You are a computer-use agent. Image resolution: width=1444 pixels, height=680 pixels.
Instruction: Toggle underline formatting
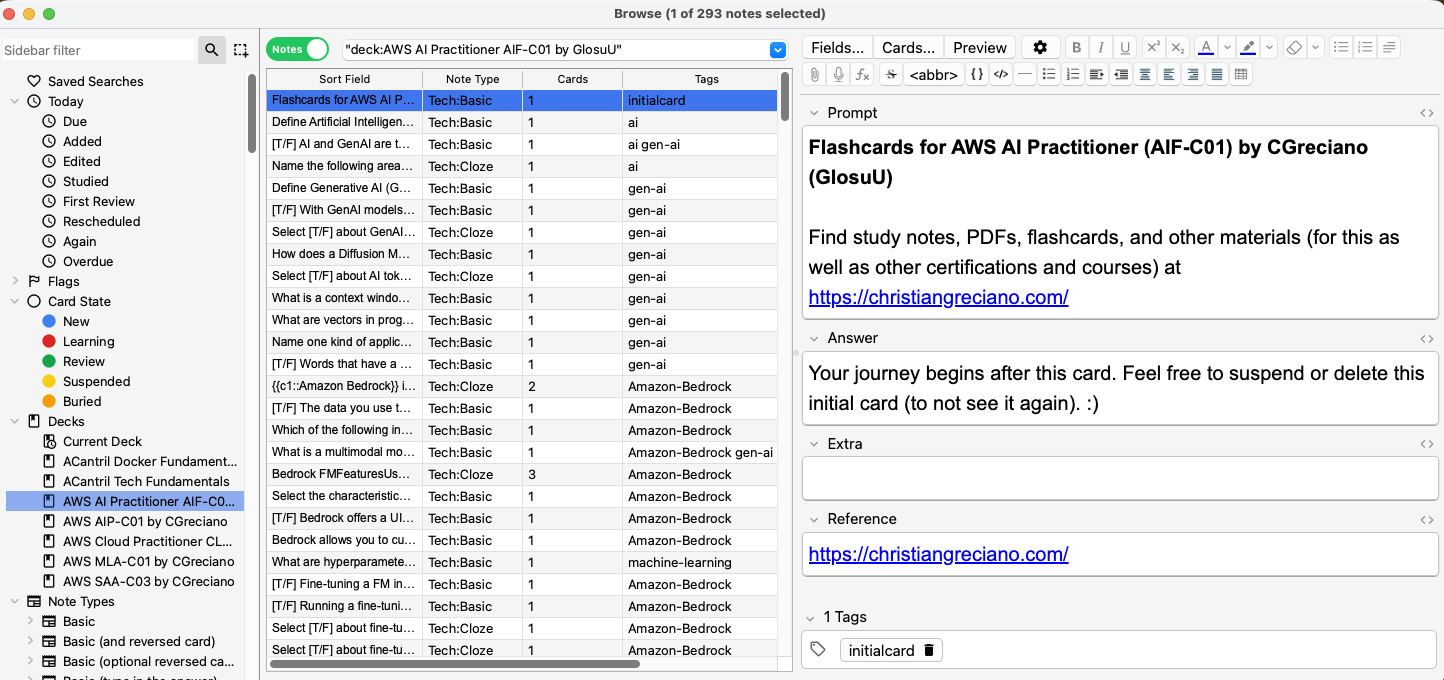click(1125, 48)
